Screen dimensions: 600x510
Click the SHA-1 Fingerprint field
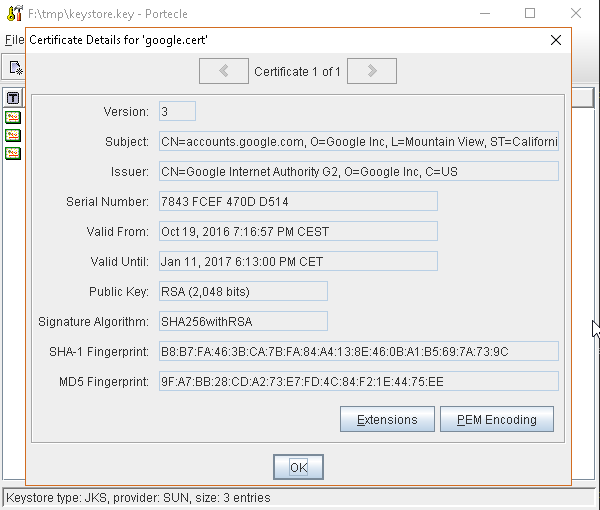coord(358,352)
